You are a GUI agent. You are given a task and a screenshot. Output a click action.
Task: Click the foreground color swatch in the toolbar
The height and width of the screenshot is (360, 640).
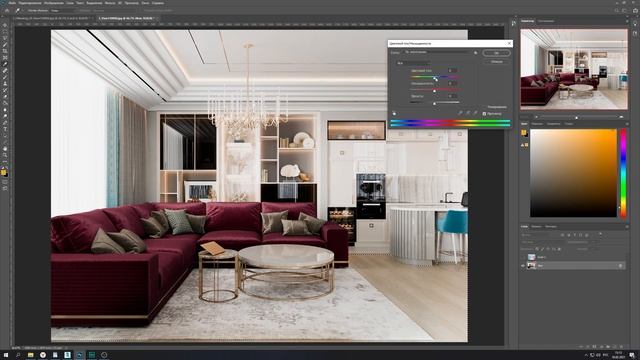[x=3, y=172]
